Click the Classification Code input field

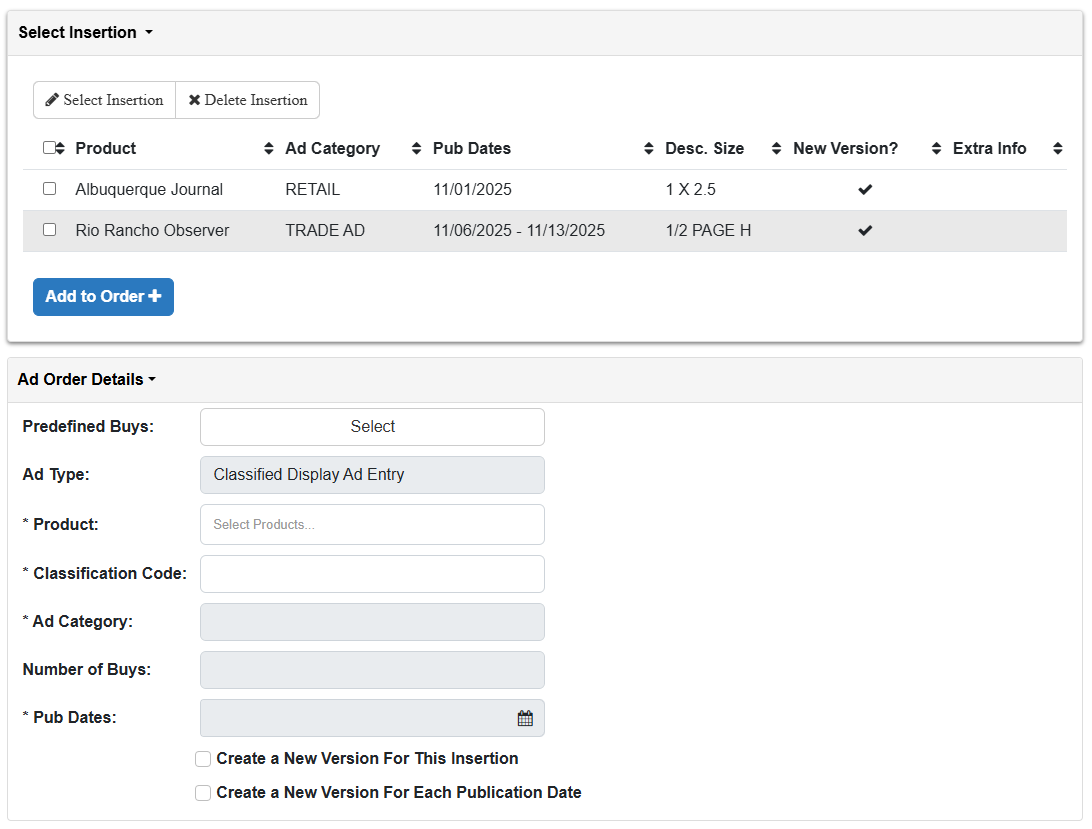tap(372, 574)
